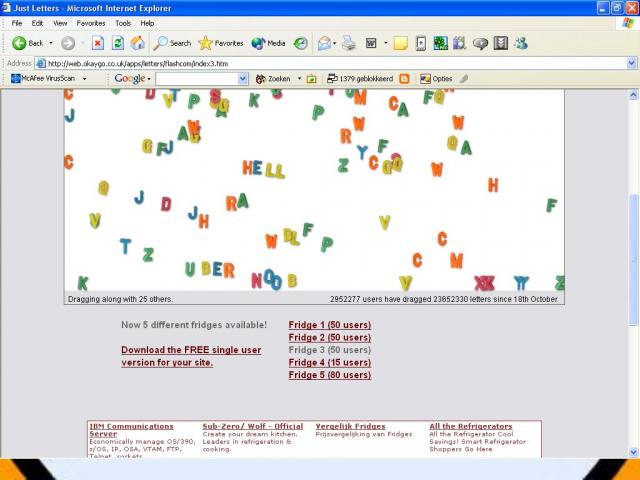
Task: Click the Fridge 3 (50 users) text
Action: [330, 350]
